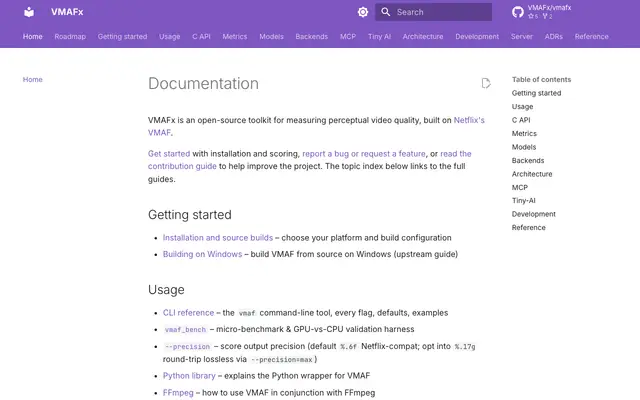This screenshot has width=640, height=400.
Task: Open the Metrics tab
Action: (235, 36)
